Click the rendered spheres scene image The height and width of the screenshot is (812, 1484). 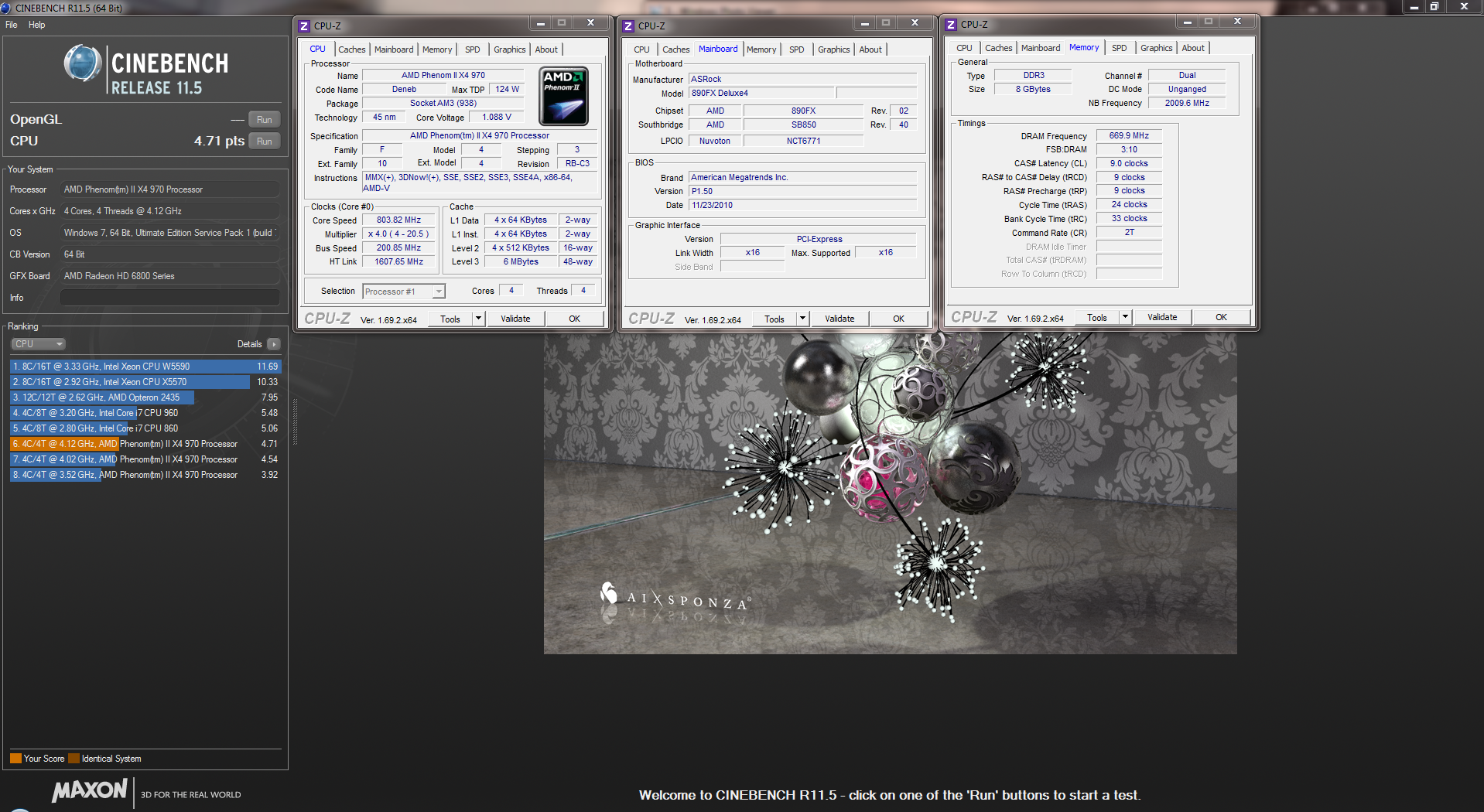[890, 493]
